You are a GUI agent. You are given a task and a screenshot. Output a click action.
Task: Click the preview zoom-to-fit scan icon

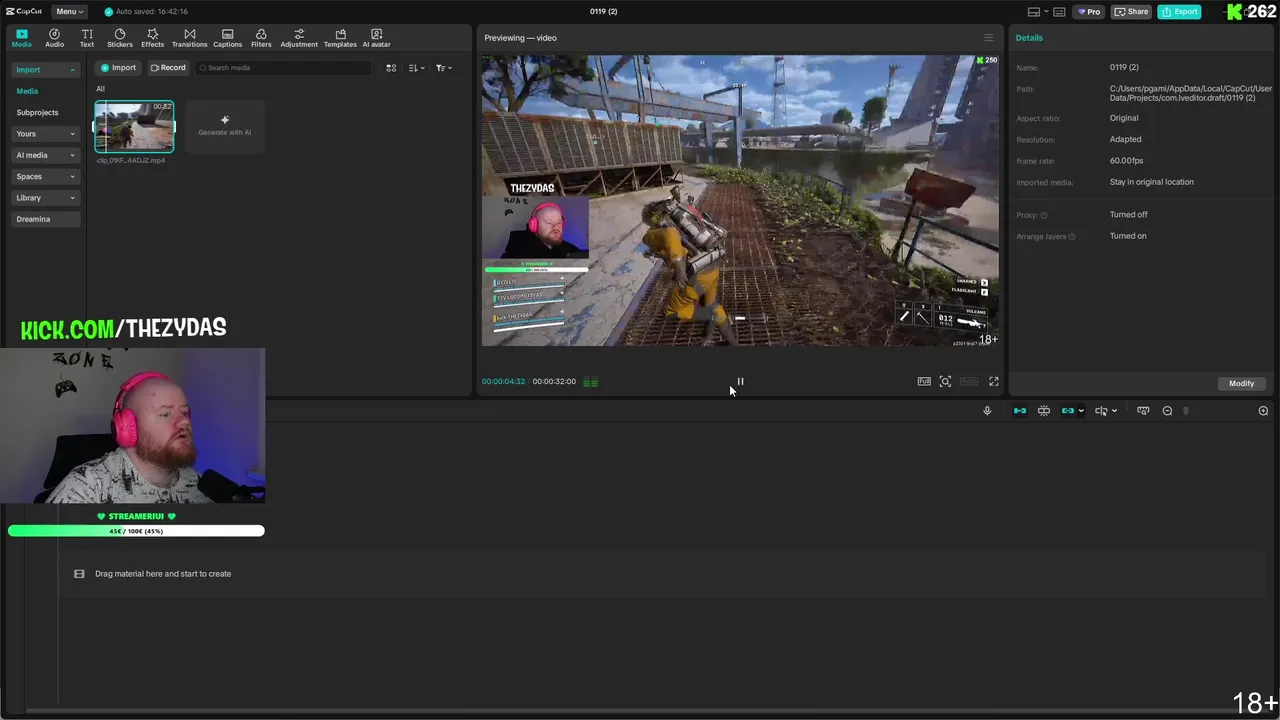(945, 381)
